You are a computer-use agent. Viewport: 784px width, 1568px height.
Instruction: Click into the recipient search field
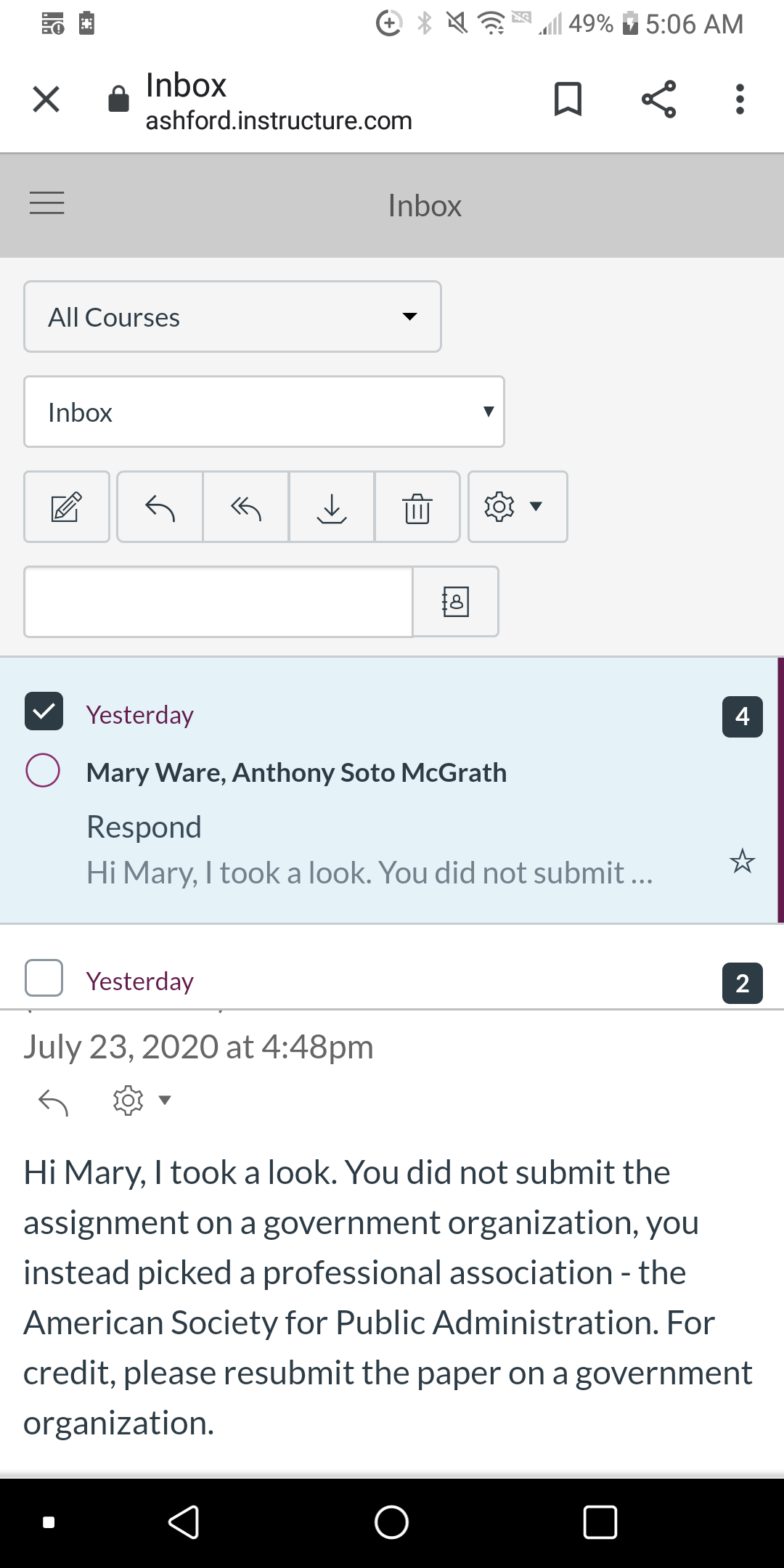pyautogui.click(x=219, y=602)
